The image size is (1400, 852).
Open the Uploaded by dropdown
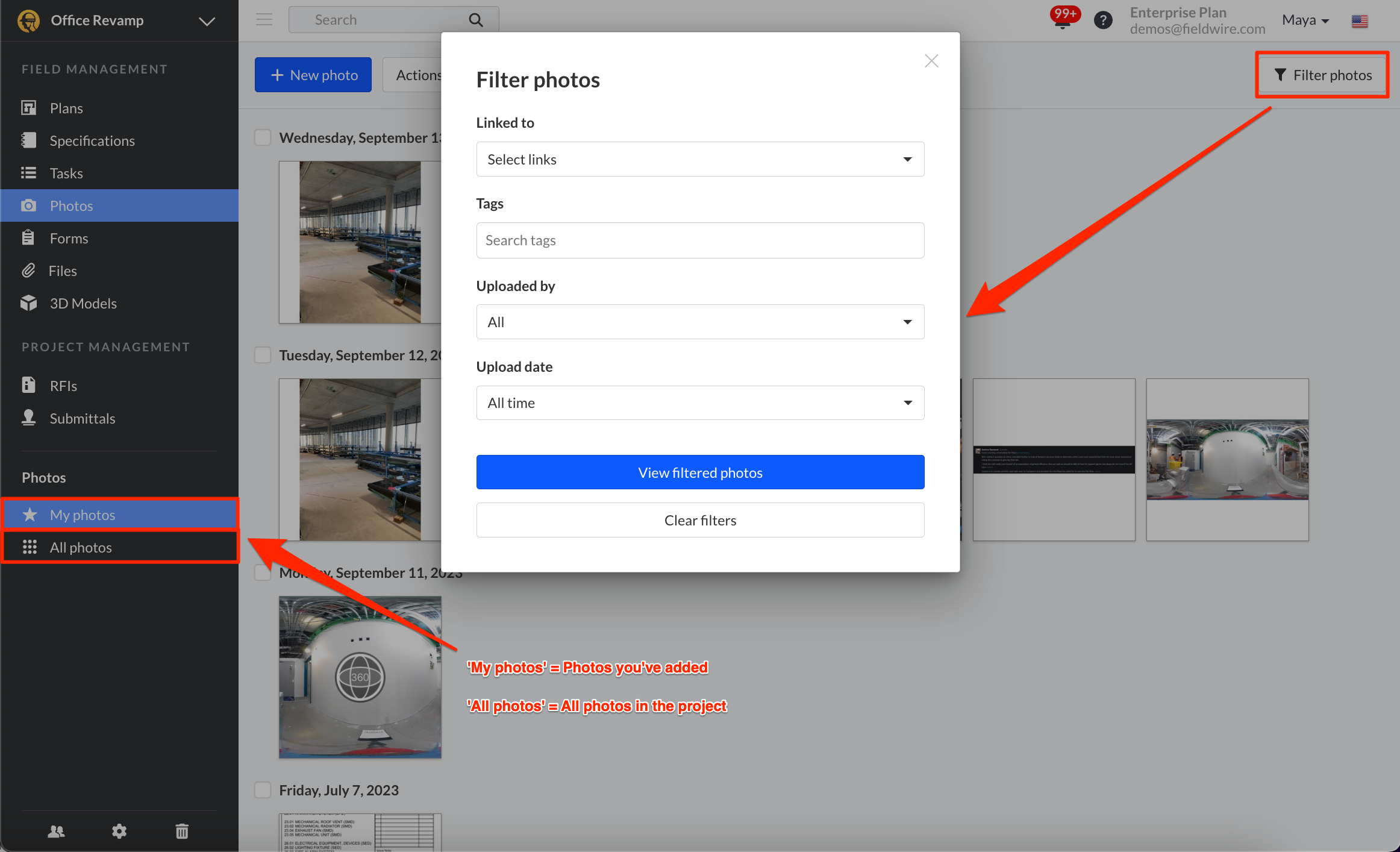click(x=700, y=322)
